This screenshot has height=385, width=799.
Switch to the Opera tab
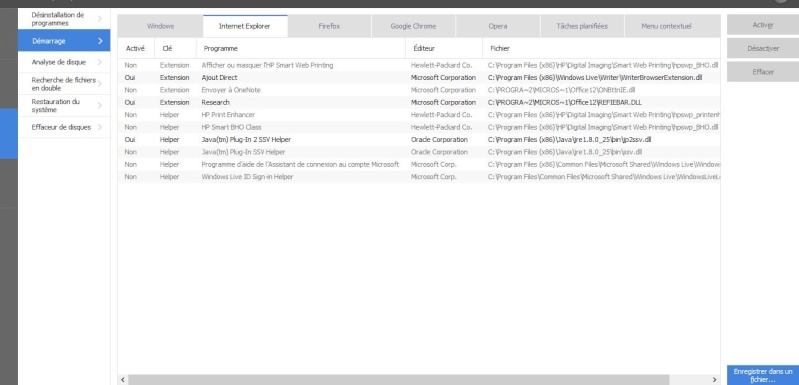[x=498, y=26]
